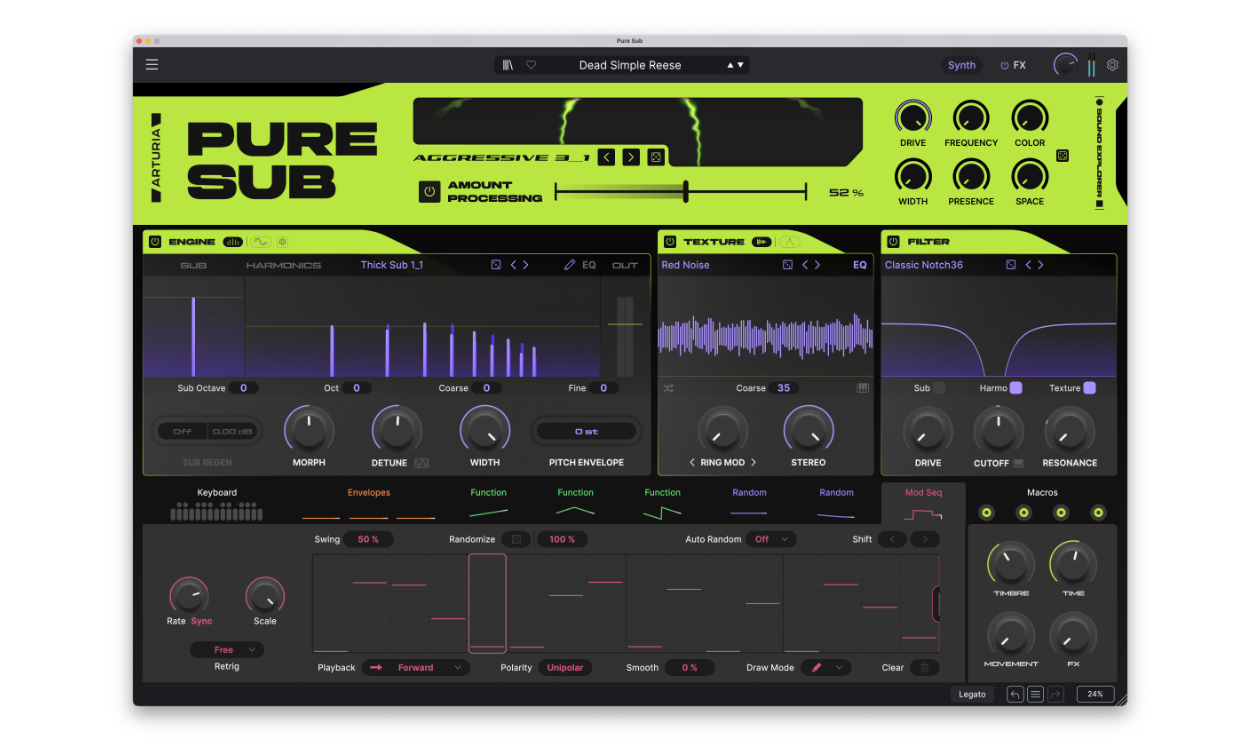Click the preset up/down arrows in top bar
This screenshot has height=756, width=1260.
pyautogui.click(x=735, y=65)
